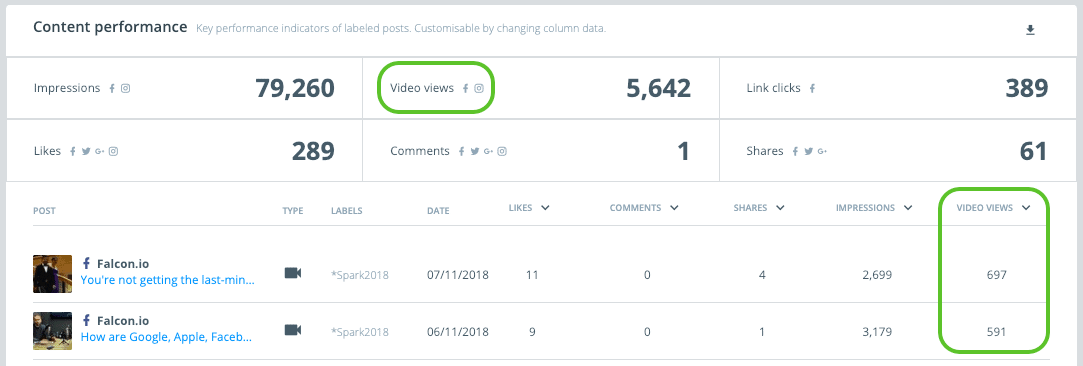Select the first Falcon.io post thumbnail
This screenshot has width=1083, height=366.
(52, 273)
